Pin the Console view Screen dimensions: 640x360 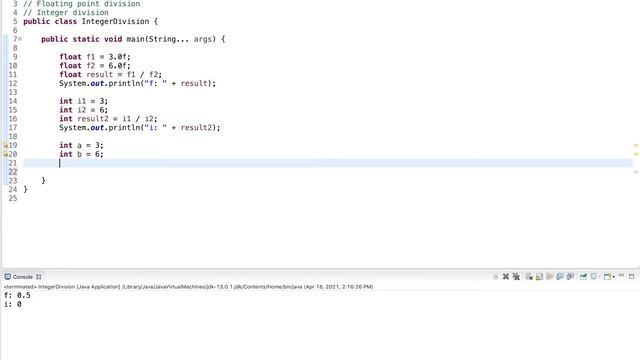click(x=583, y=277)
